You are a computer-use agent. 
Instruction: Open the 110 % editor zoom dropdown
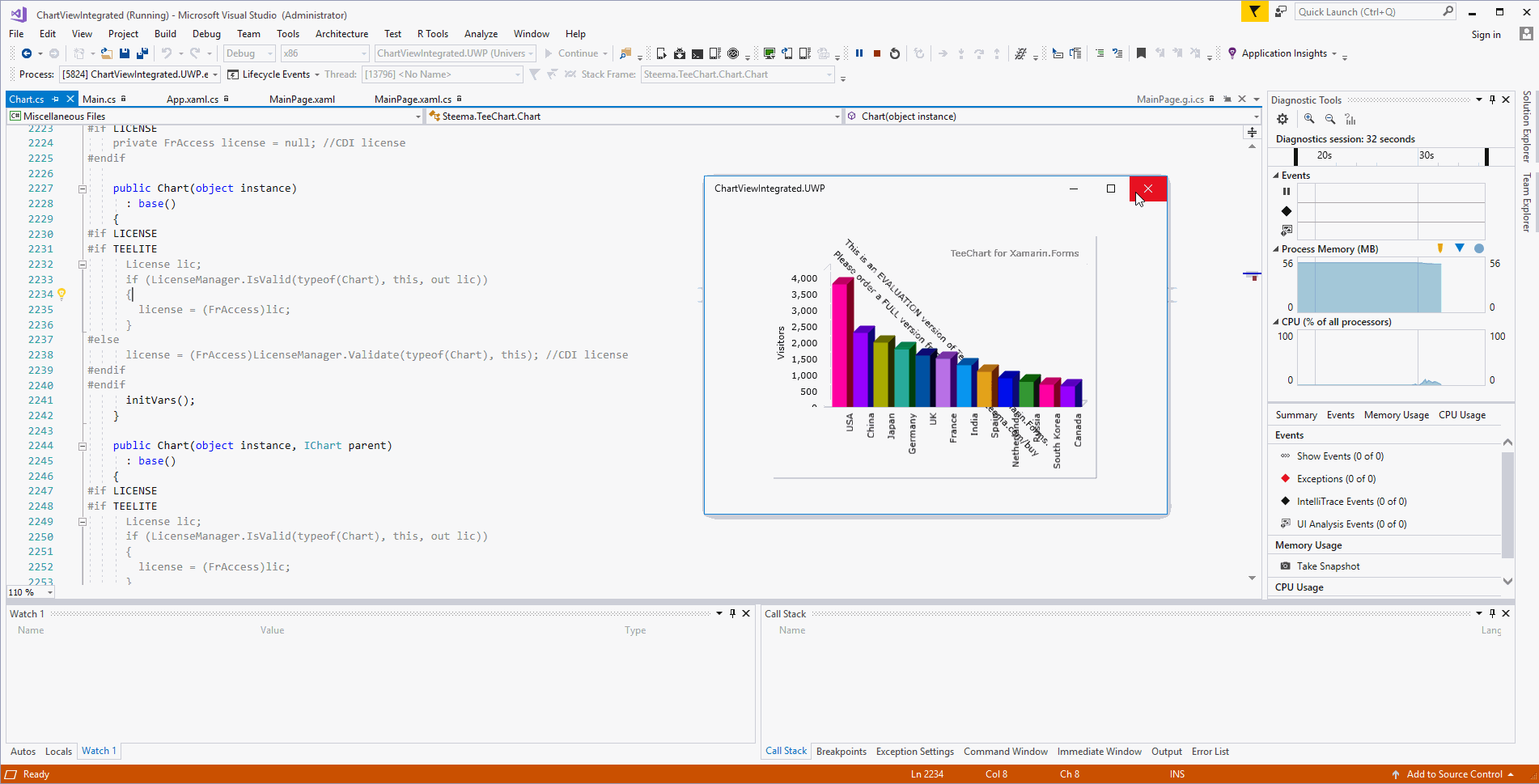coord(31,592)
